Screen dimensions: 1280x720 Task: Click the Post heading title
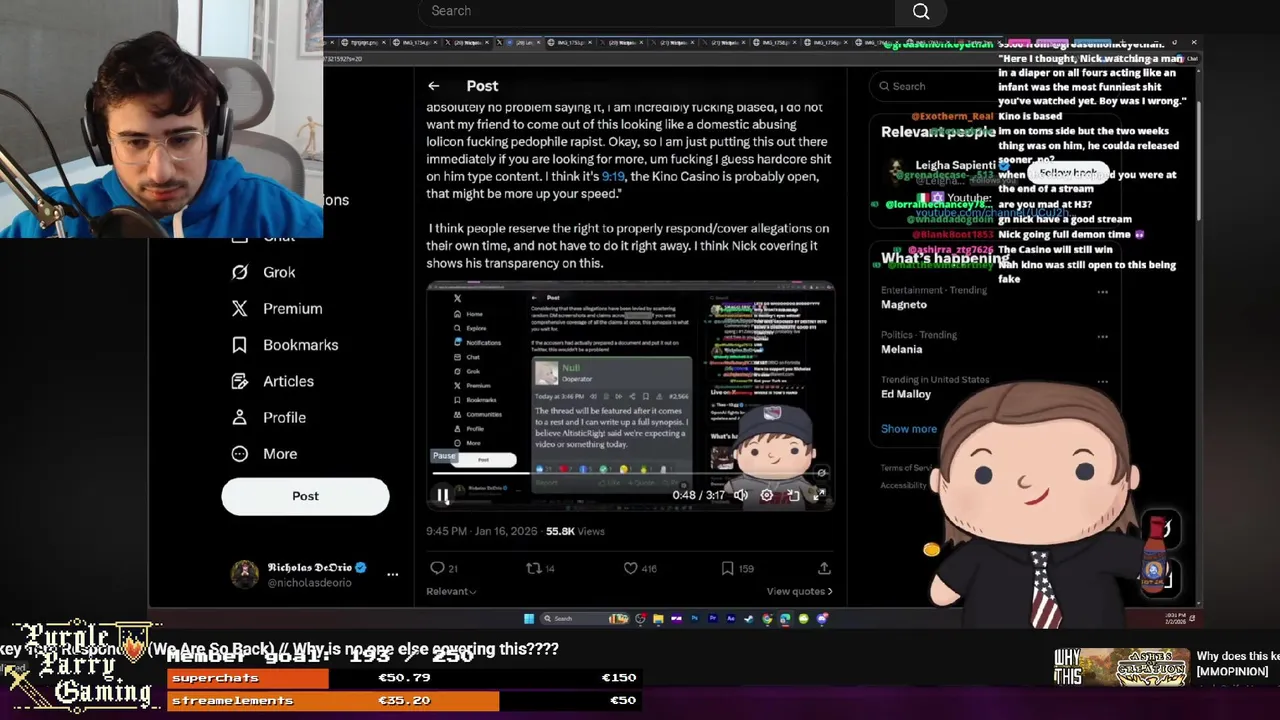point(482,86)
